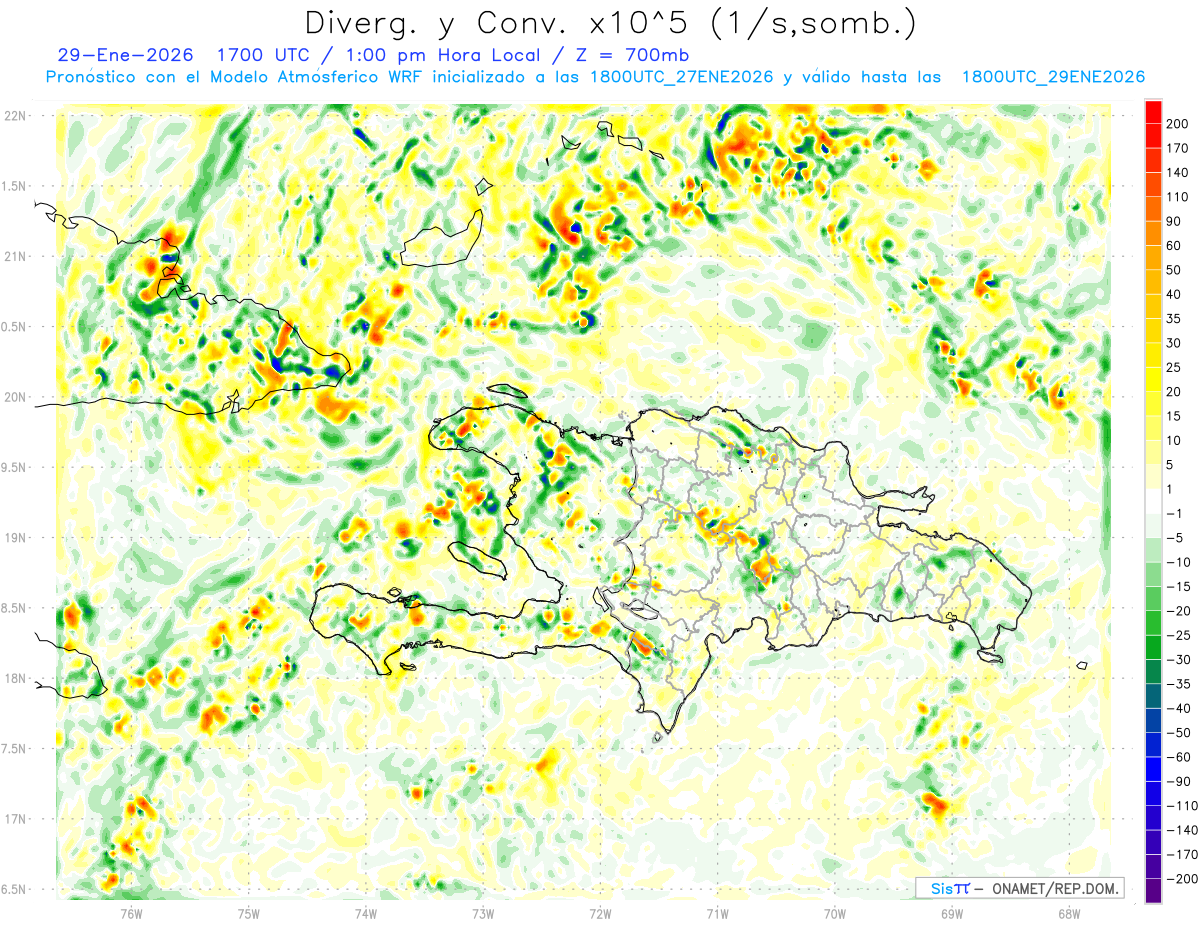Image resolution: width=1200 pixels, height=927 pixels.
Task: Click the date text '29-Ene-2026'
Action: (125, 55)
